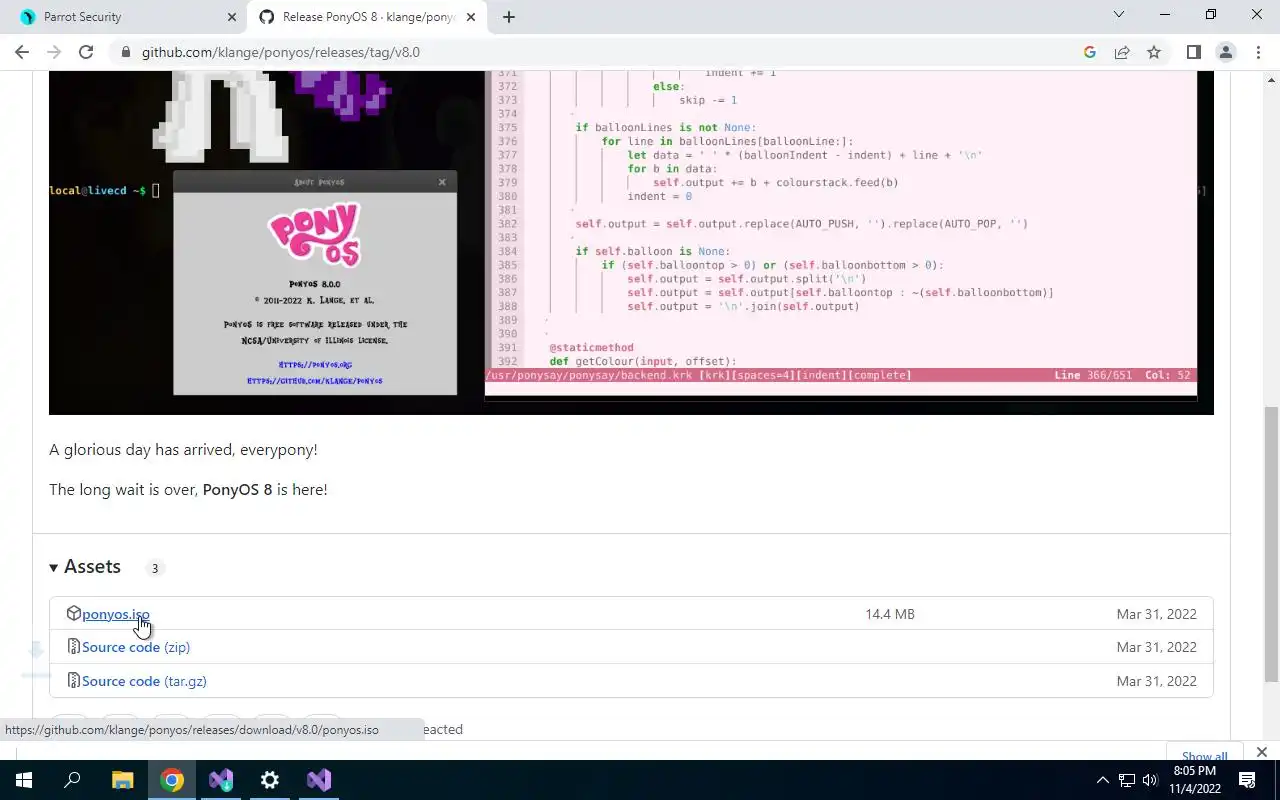Screen dimensions: 1280x800
Task: Download Source code (zip)
Action: point(136,647)
